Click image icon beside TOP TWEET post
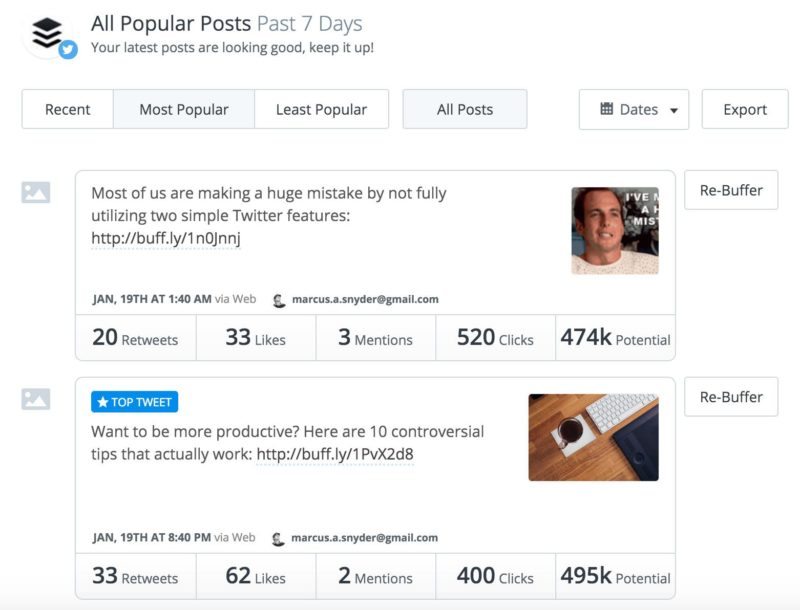The width and height of the screenshot is (800, 610). coord(36,399)
